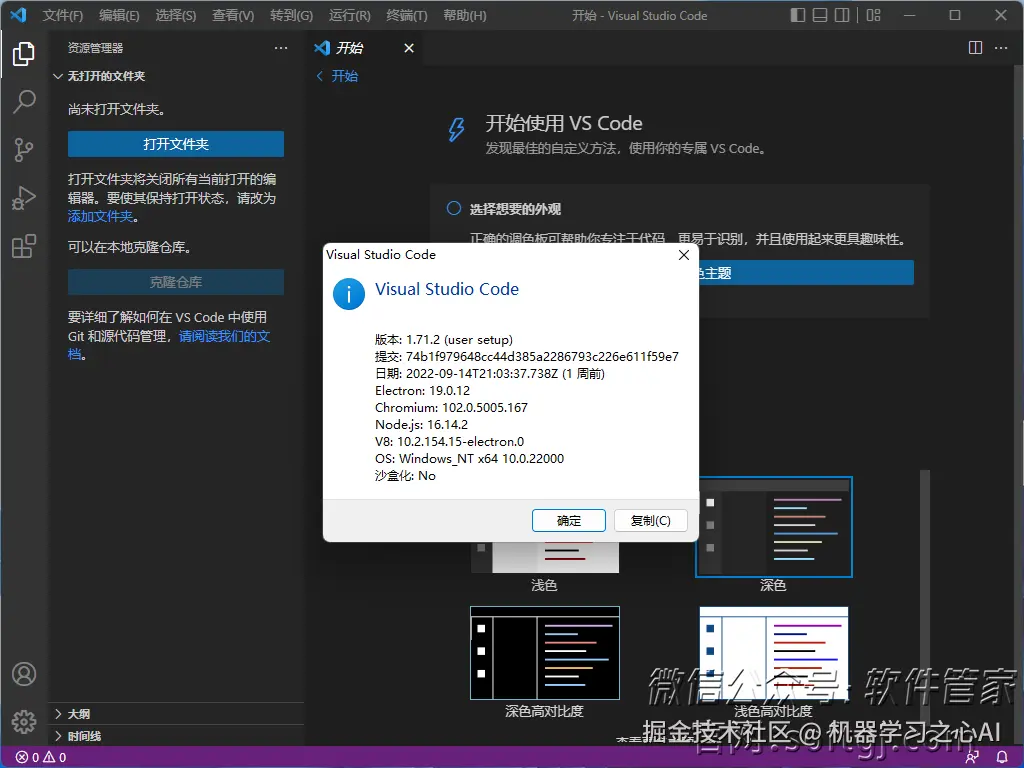Click the 沙盒化: No line
The image size is (1024, 768).
[405, 475]
